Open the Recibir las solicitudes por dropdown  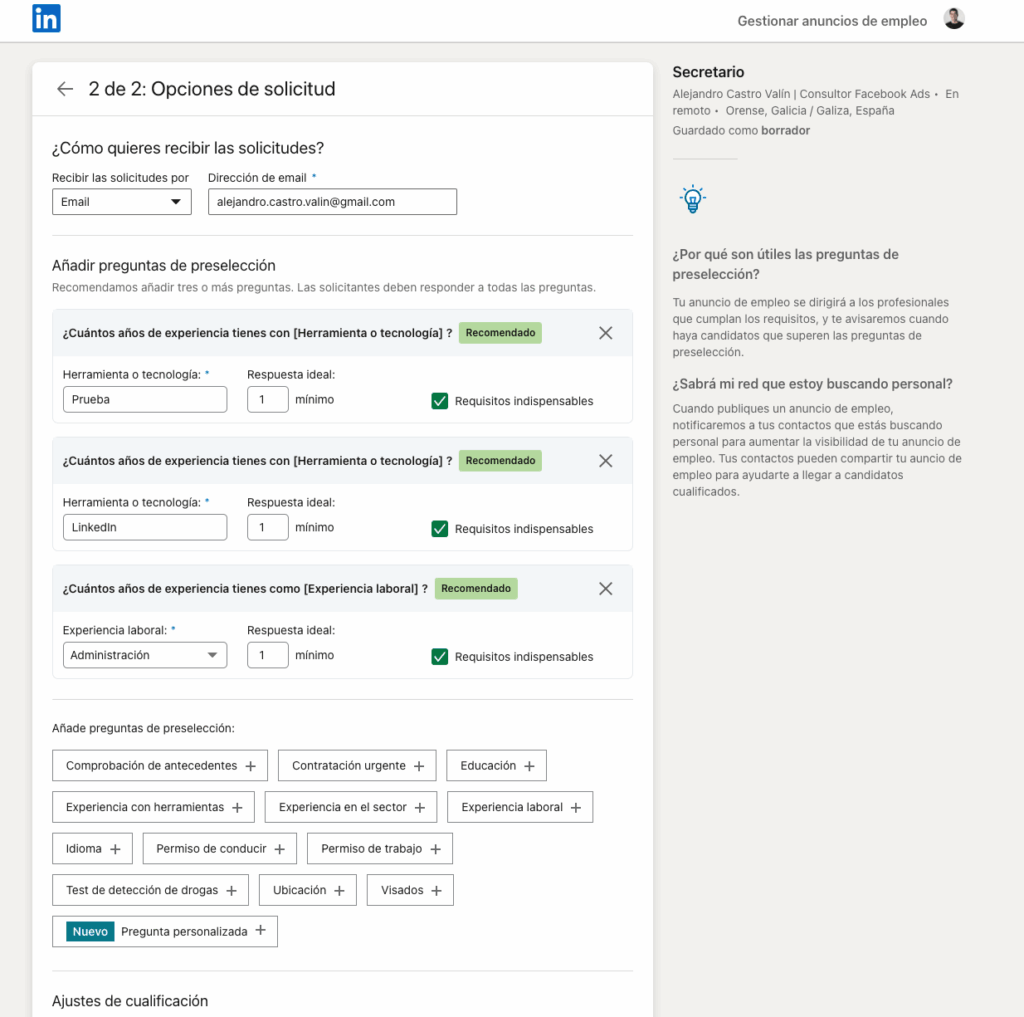[x=121, y=201]
